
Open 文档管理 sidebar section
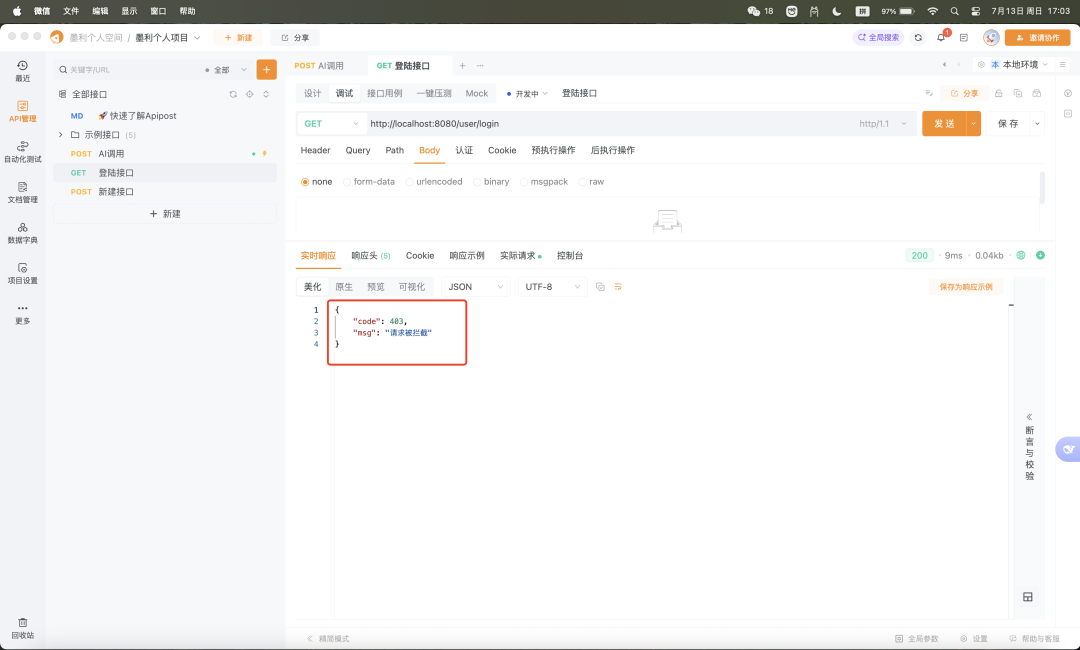point(23,192)
